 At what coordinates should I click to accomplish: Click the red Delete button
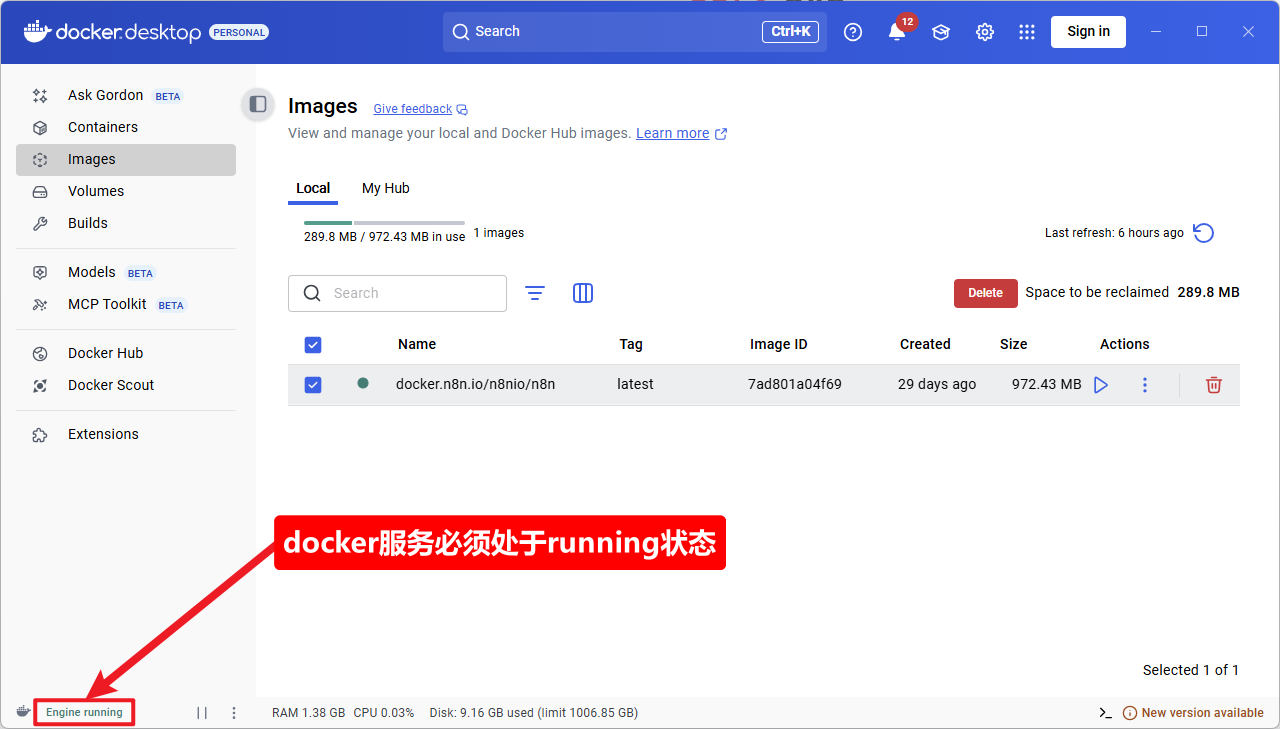tap(985, 293)
